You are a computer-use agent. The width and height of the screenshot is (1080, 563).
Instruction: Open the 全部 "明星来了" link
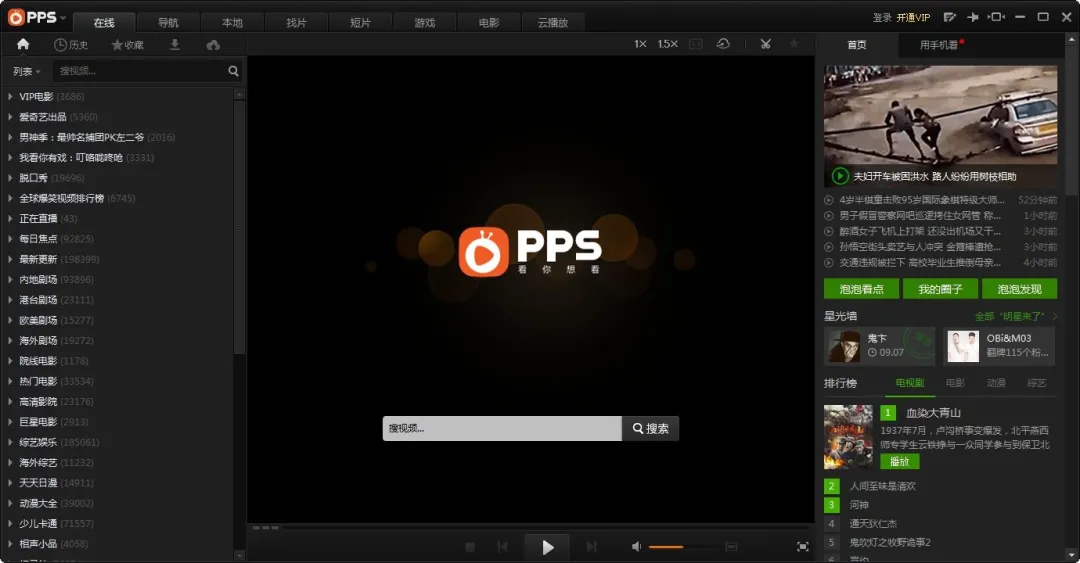pos(1015,316)
